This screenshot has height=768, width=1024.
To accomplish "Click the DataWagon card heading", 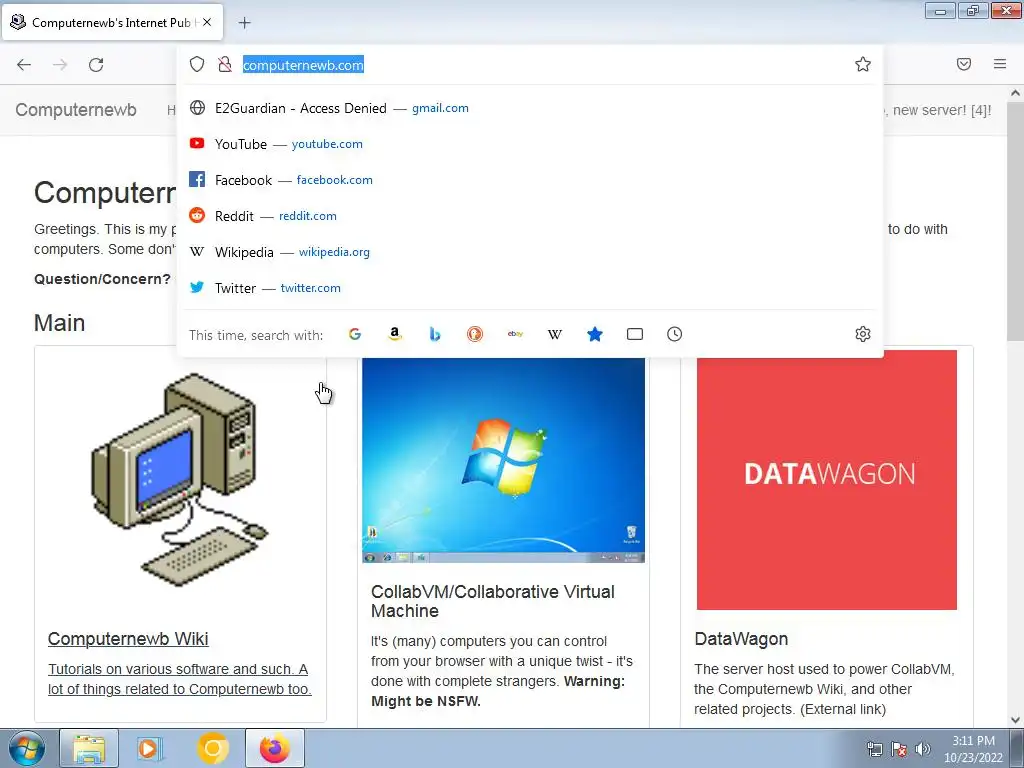I will coord(741,639).
